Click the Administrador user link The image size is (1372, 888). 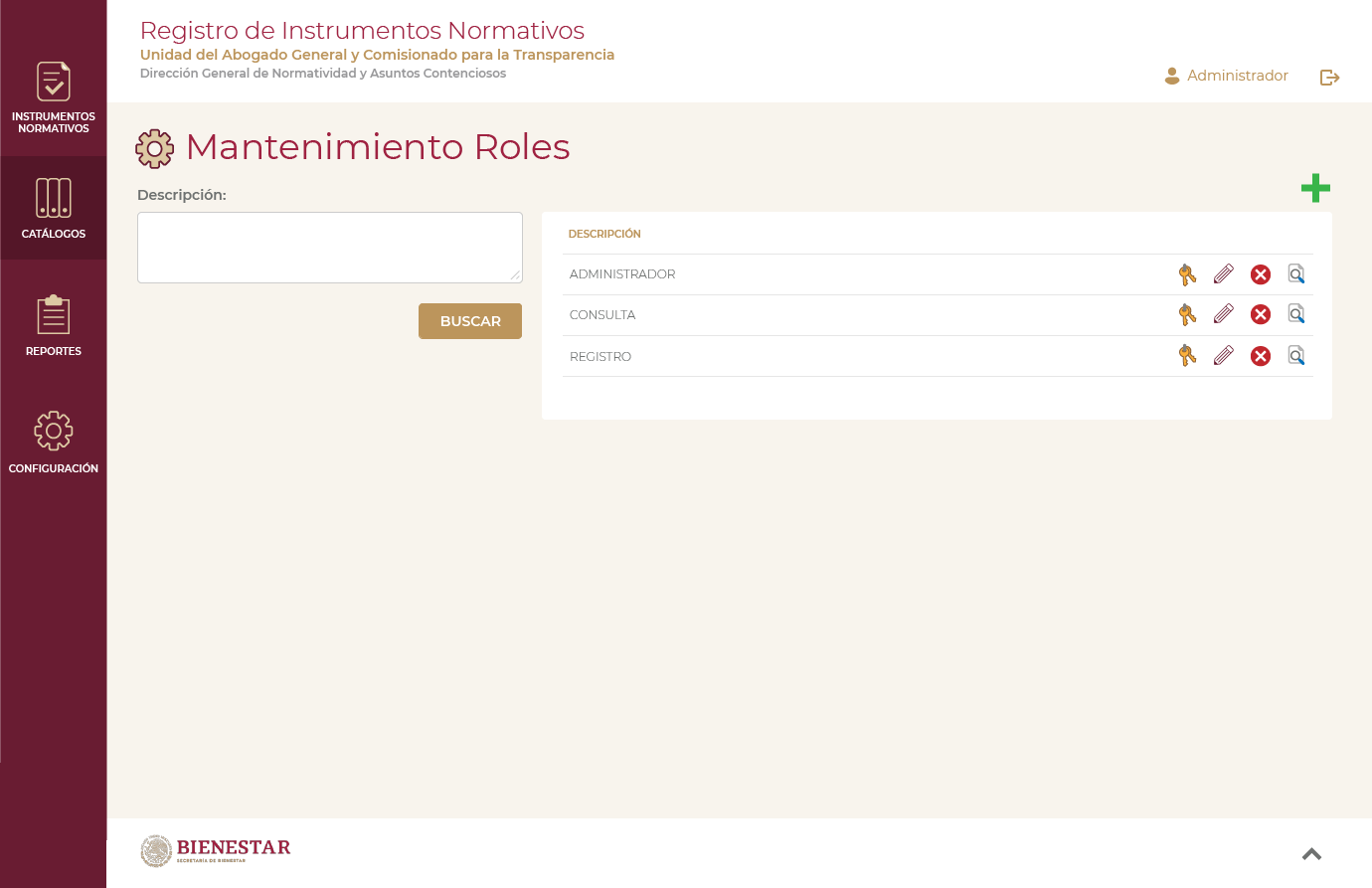(x=1227, y=76)
